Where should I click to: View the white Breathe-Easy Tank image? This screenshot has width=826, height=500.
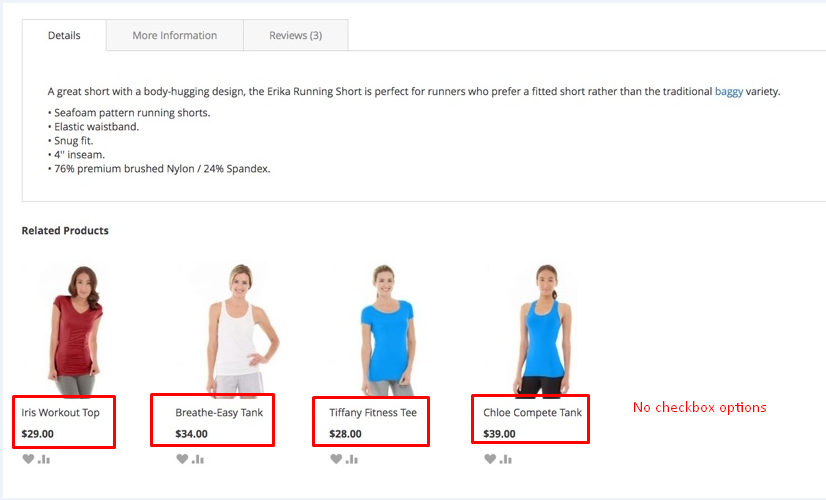pyautogui.click(x=240, y=330)
